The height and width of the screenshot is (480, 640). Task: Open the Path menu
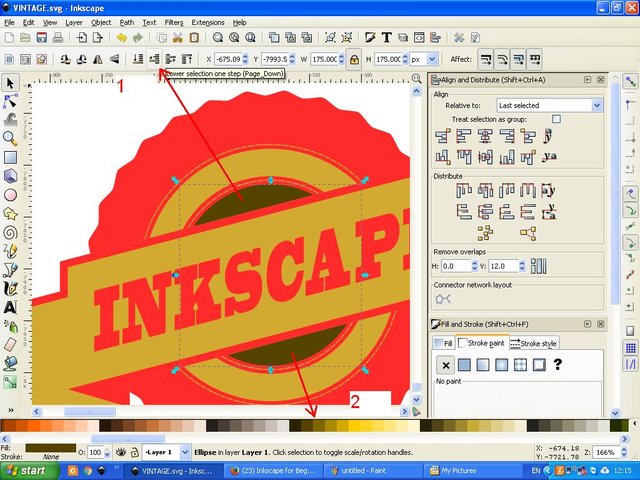(127, 22)
